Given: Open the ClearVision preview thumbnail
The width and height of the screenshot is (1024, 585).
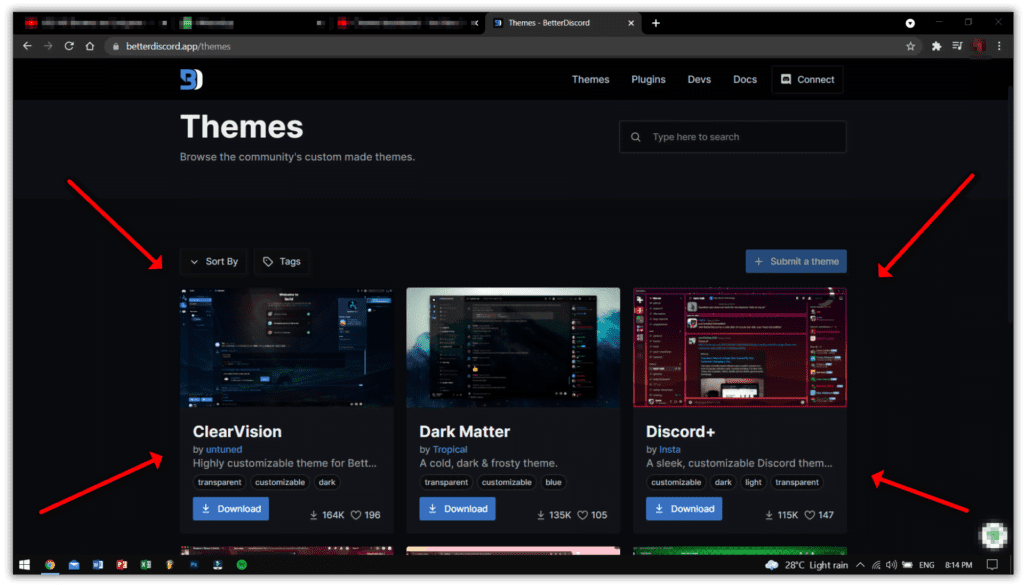Looking at the screenshot, I should point(287,347).
